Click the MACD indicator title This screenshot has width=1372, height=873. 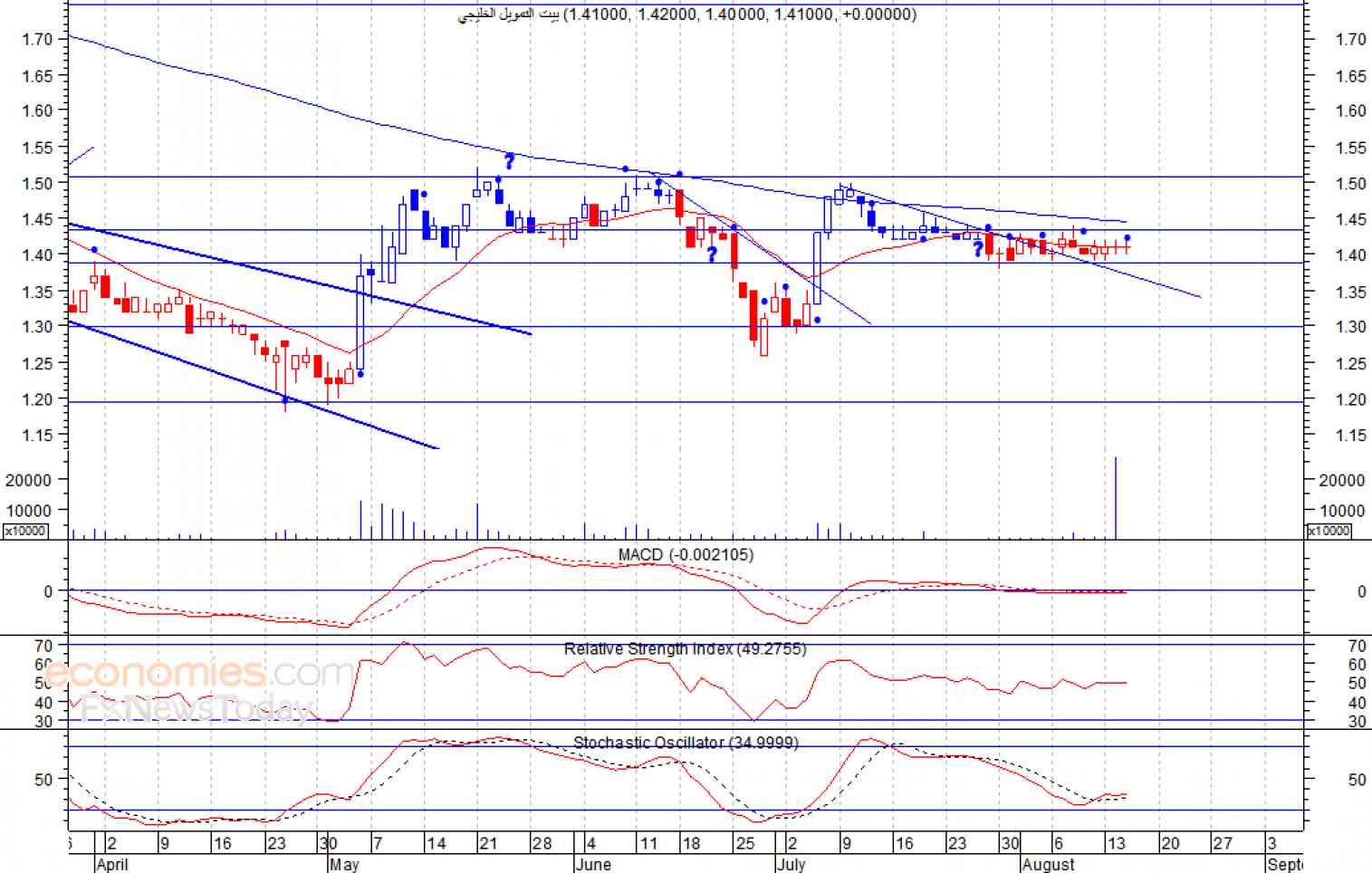(686, 554)
